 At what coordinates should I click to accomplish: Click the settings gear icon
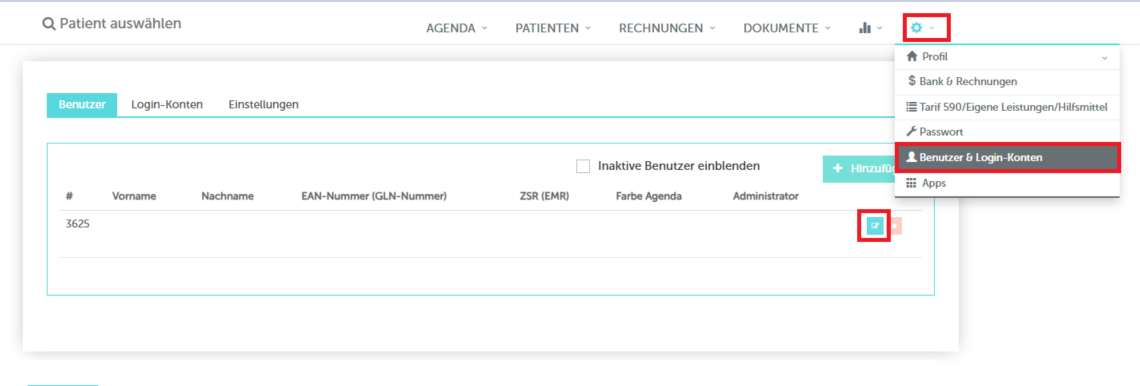pyautogui.click(x=917, y=28)
